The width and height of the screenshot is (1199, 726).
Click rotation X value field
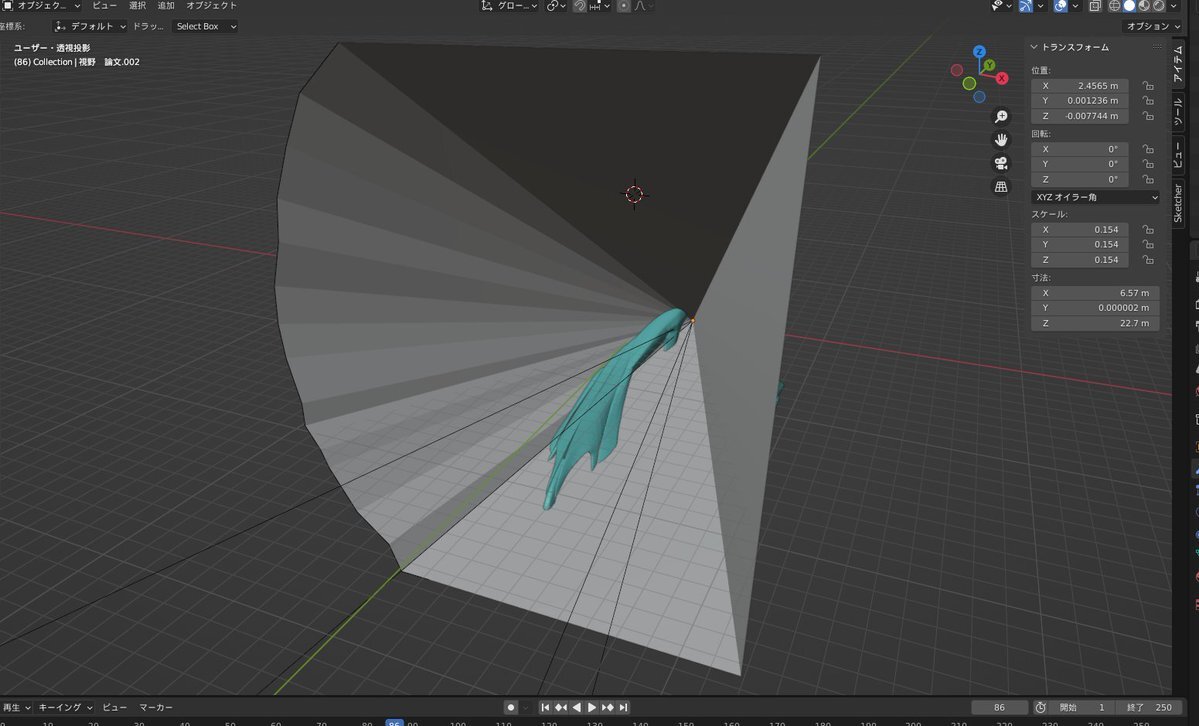pos(1080,149)
